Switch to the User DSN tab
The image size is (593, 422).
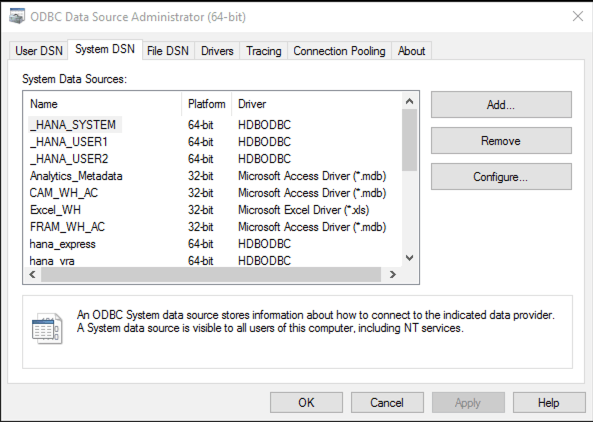click(39, 51)
